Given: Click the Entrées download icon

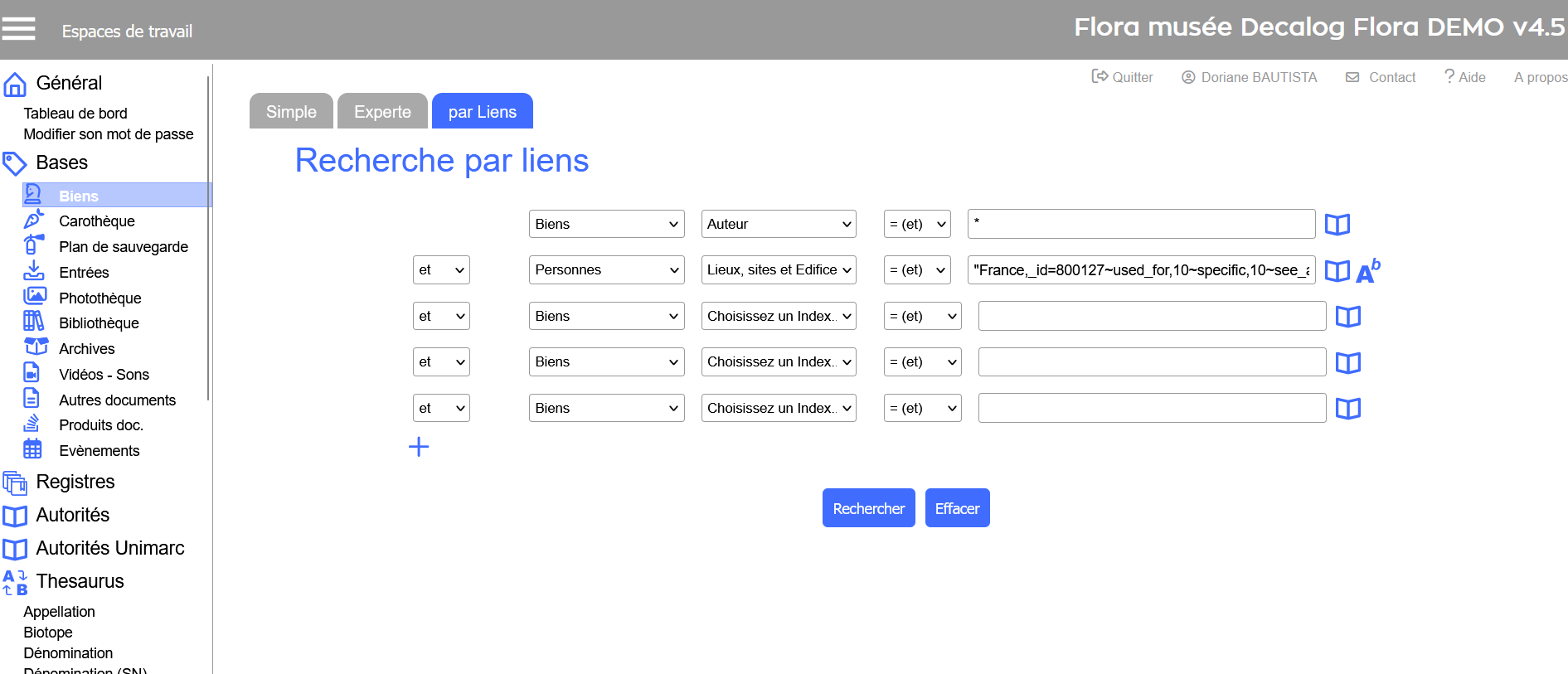Looking at the screenshot, I should tap(33, 270).
